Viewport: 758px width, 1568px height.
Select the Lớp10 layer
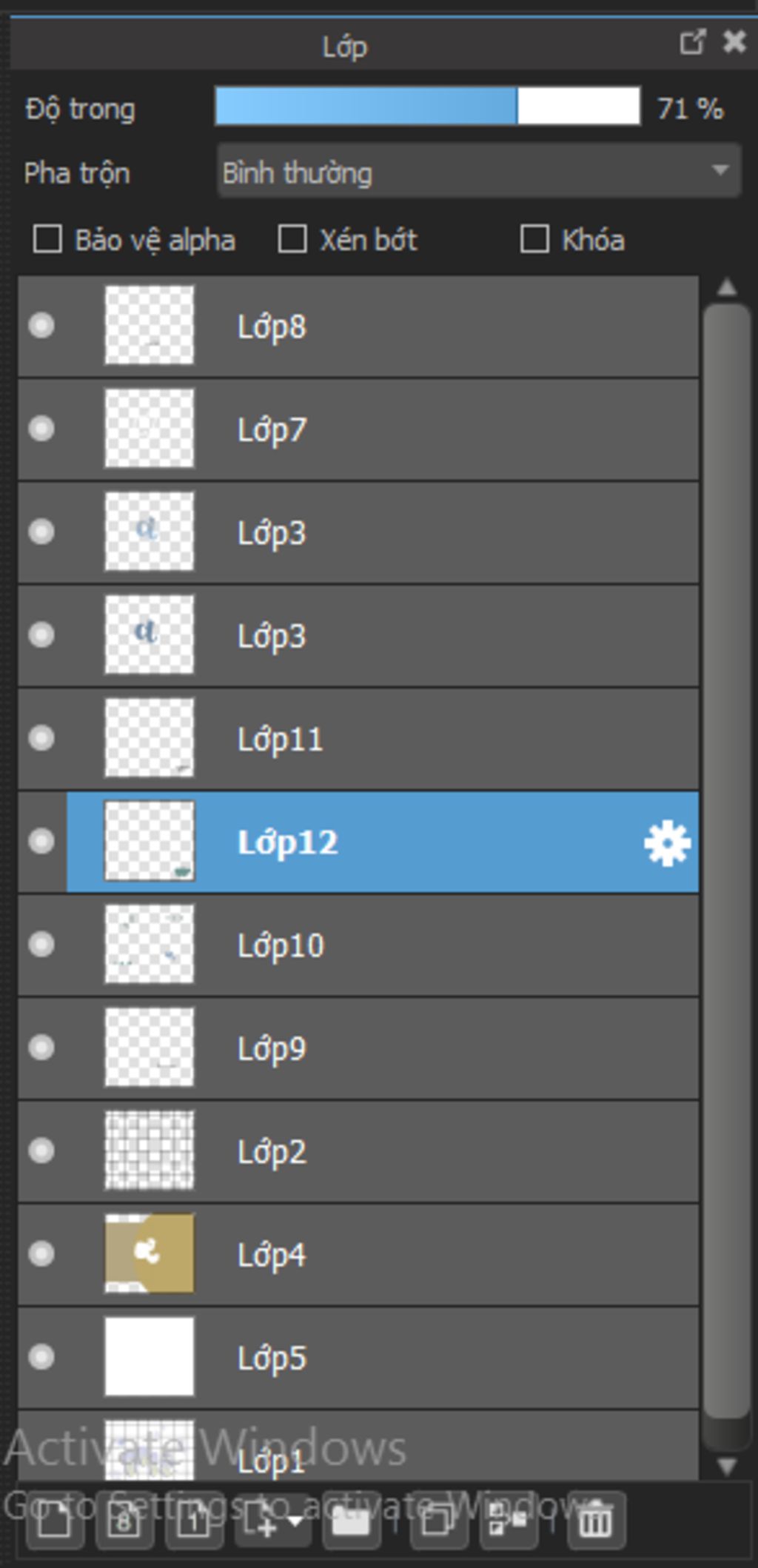point(444,945)
